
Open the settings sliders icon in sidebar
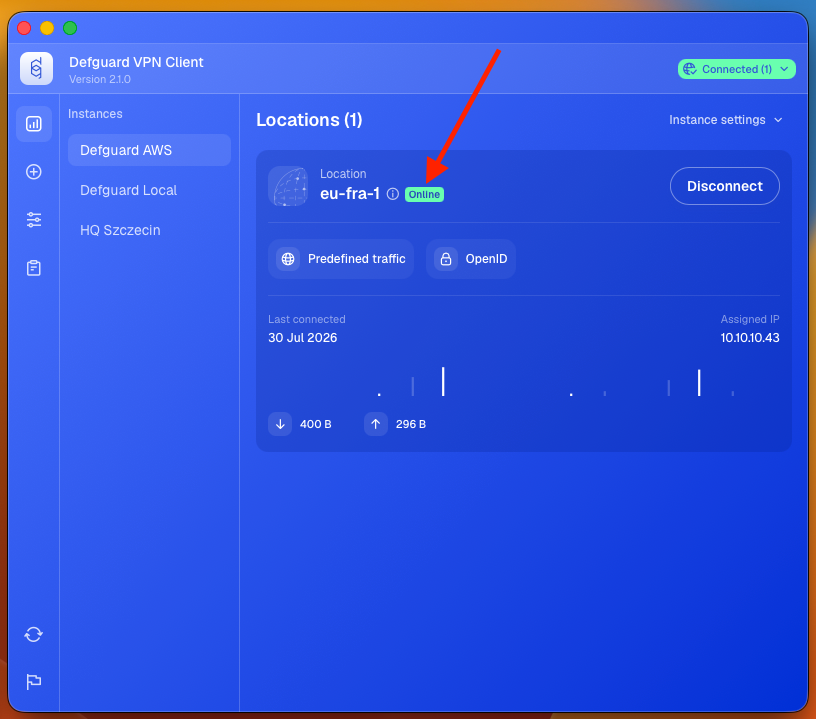(x=34, y=220)
